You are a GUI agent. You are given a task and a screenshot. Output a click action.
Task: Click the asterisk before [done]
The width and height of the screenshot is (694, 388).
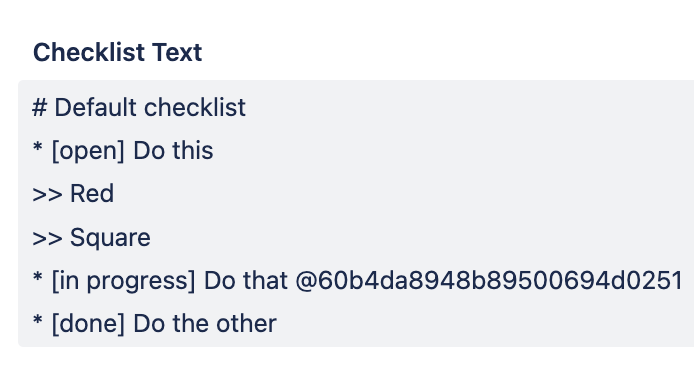click(38, 320)
